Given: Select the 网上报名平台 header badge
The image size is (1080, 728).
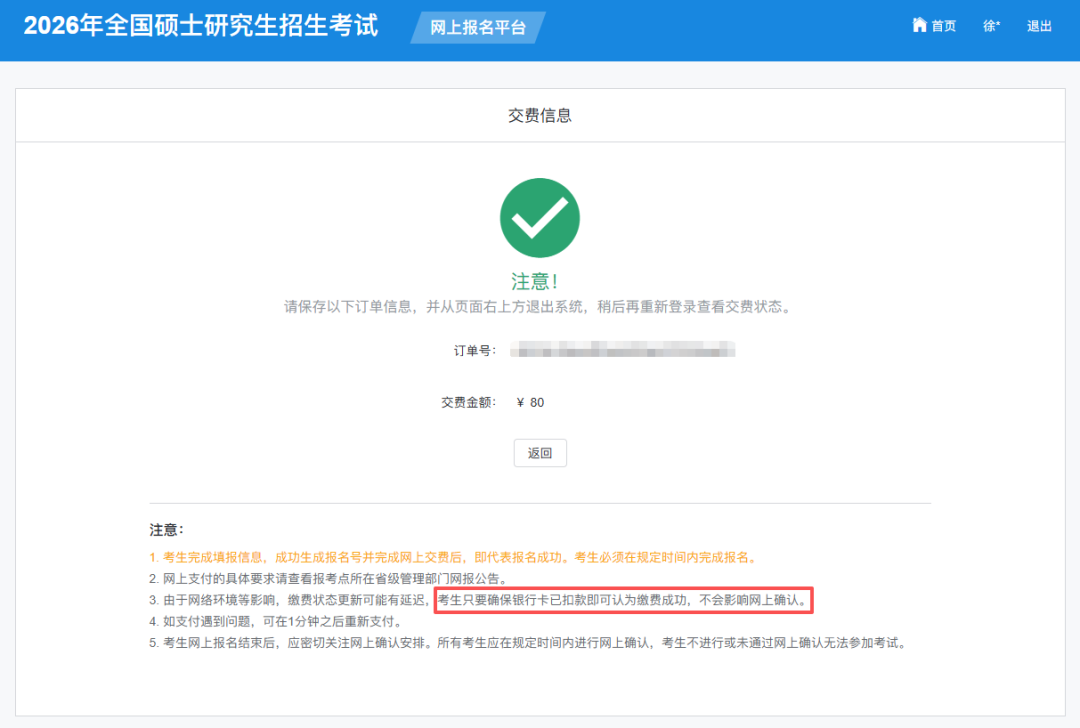Looking at the screenshot, I should click(x=478, y=28).
